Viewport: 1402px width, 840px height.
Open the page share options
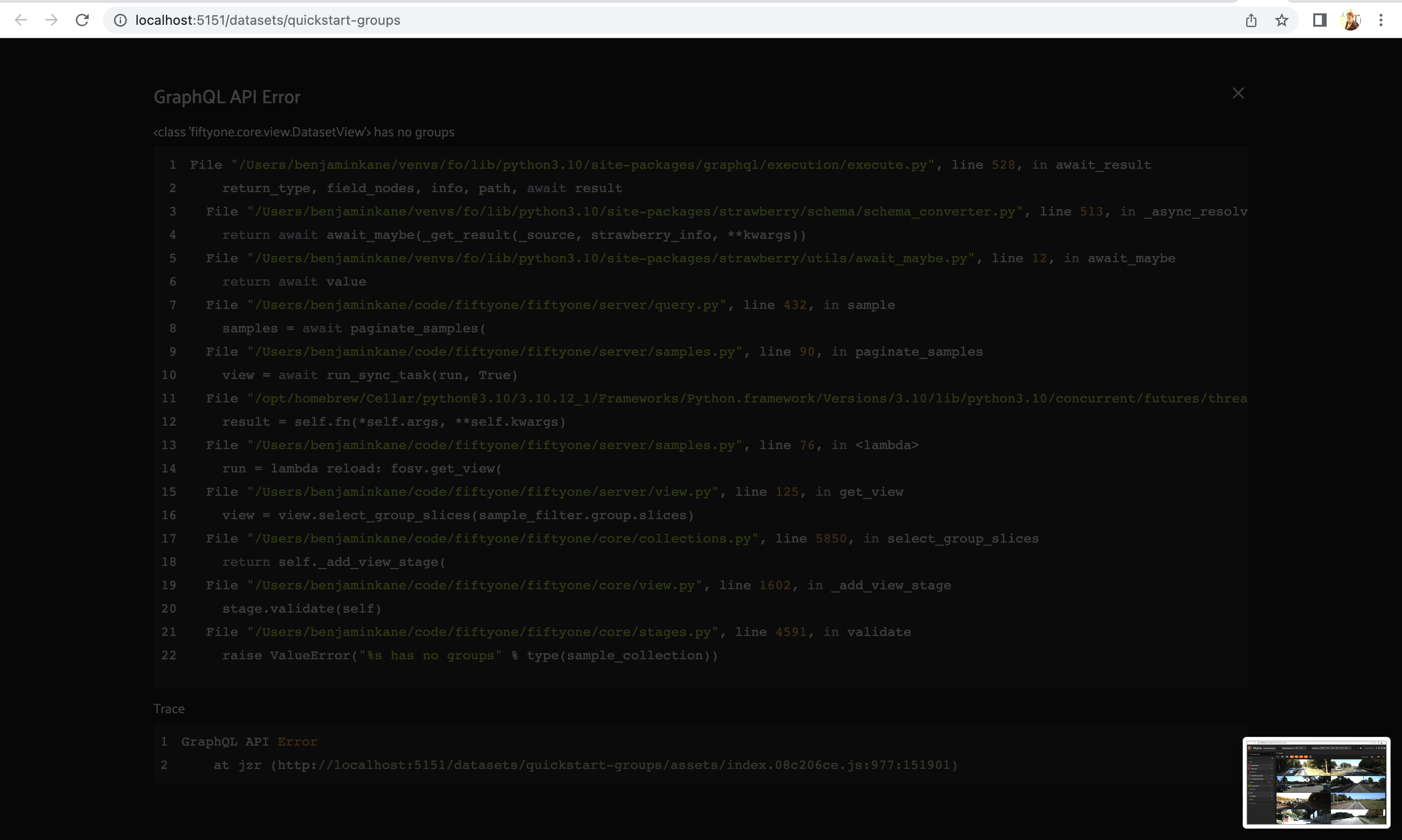click(1251, 20)
